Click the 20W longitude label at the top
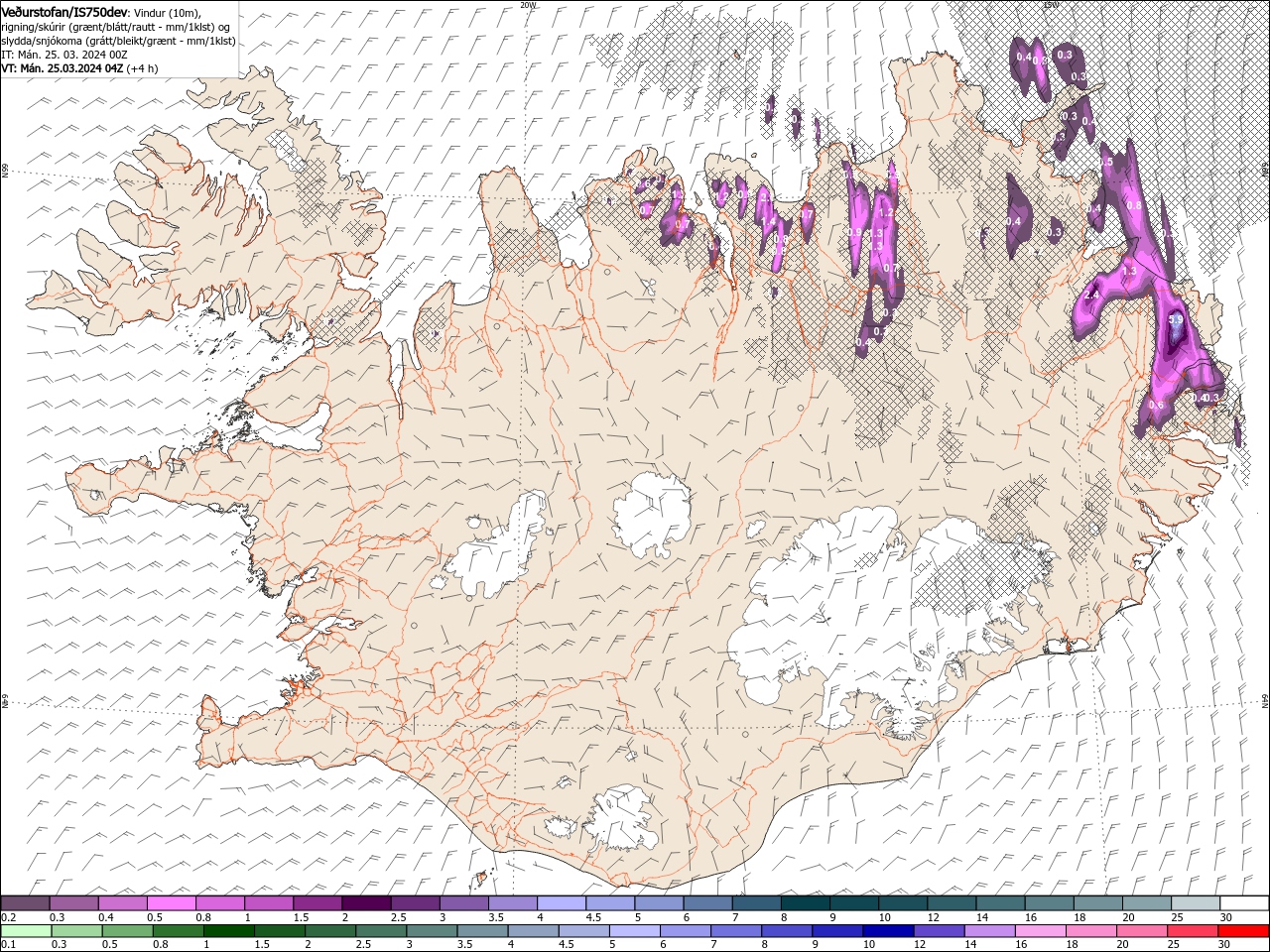1270x952 pixels. 527,5
